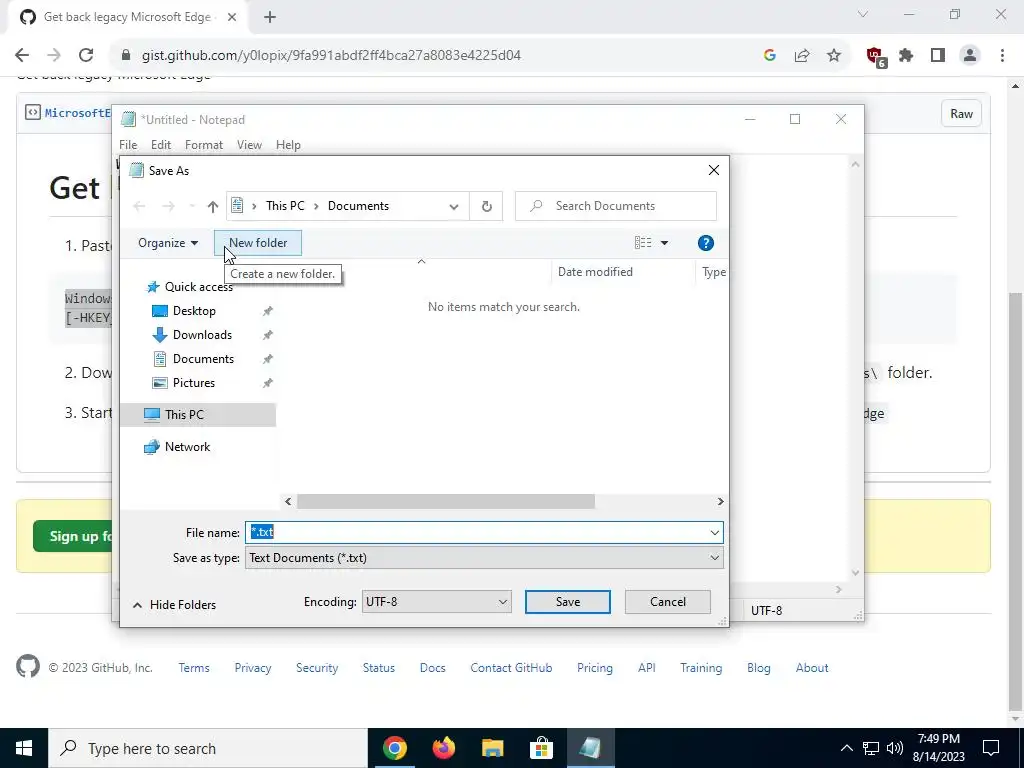The image size is (1024, 768).
Task: Click the volume icon in the system tray
Action: coord(895,748)
